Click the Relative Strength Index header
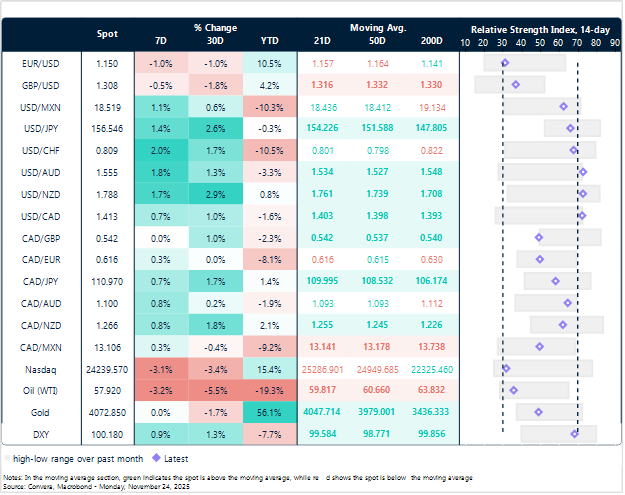Viewport: 625px width, 495px height. pos(540,28)
